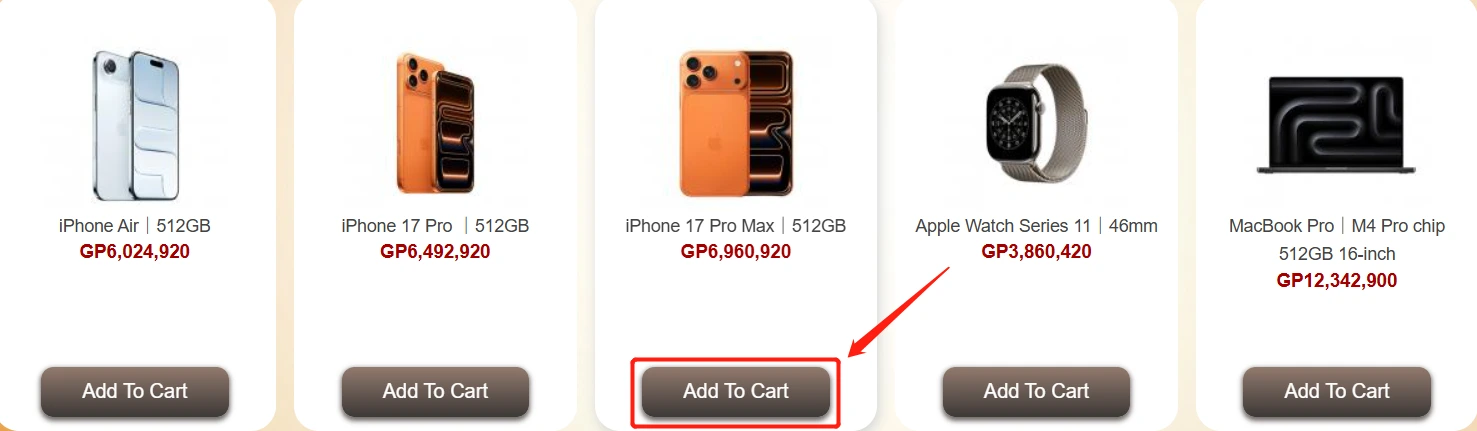
Task: Add MacBook Pro to cart
Action: coord(1337,391)
